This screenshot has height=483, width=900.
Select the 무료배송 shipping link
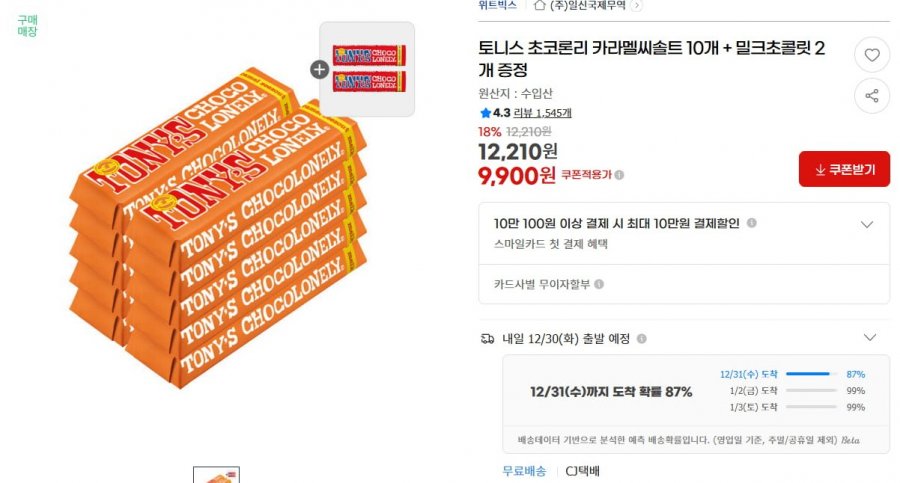pyautogui.click(x=525, y=471)
